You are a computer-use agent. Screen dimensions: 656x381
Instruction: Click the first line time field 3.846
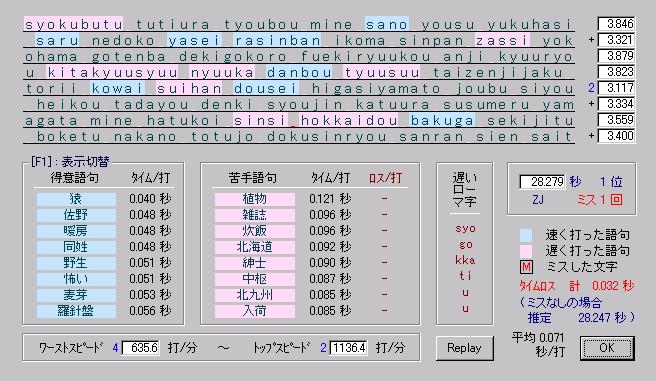point(616,24)
